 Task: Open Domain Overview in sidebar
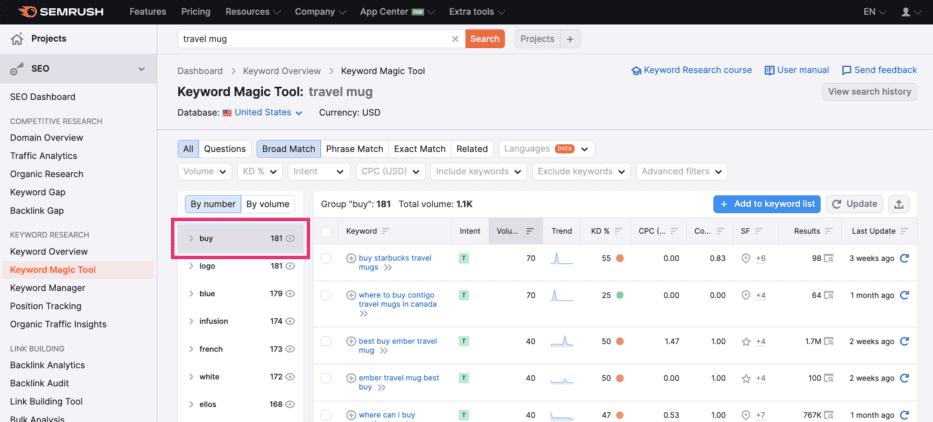point(46,138)
